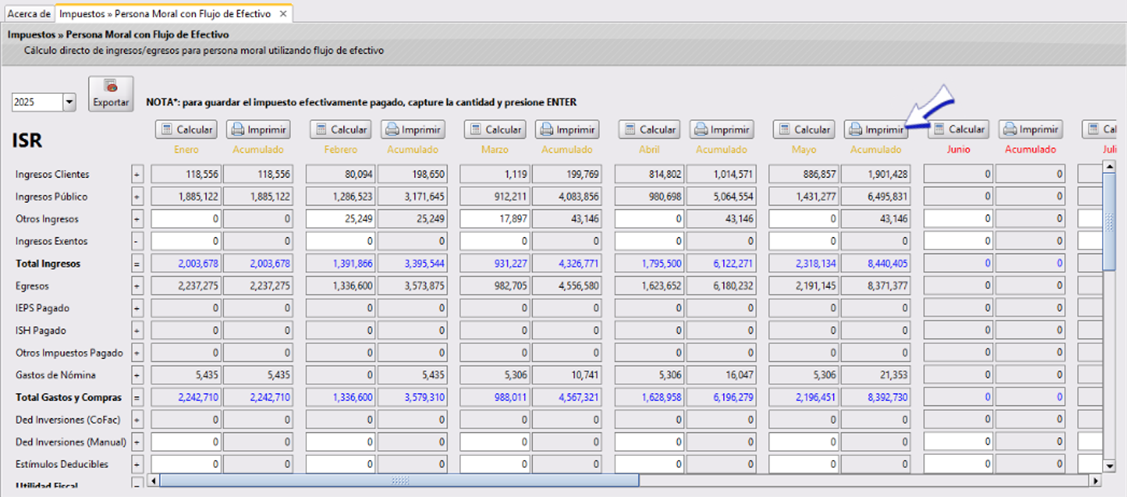
Task: Print the Junio accumulated report
Action: [x=1031, y=130]
